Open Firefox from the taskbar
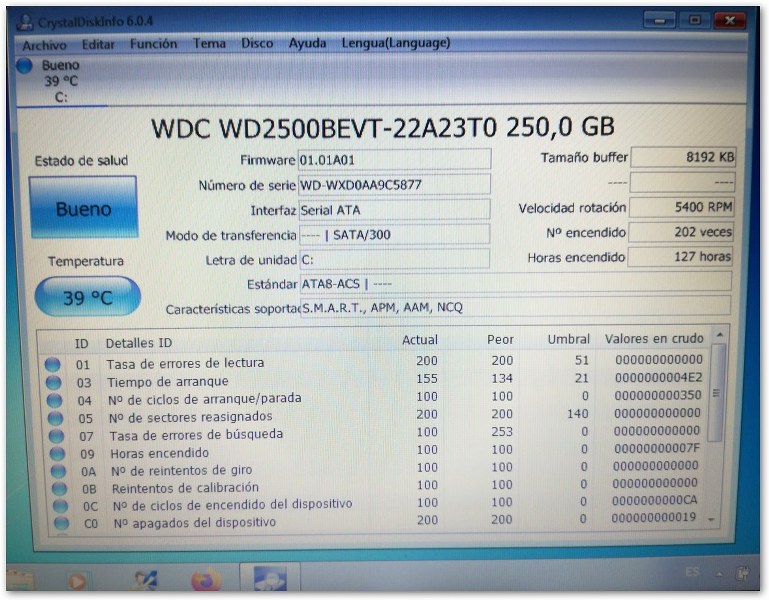This screenshot has width=769, height=600. [206, 580]
